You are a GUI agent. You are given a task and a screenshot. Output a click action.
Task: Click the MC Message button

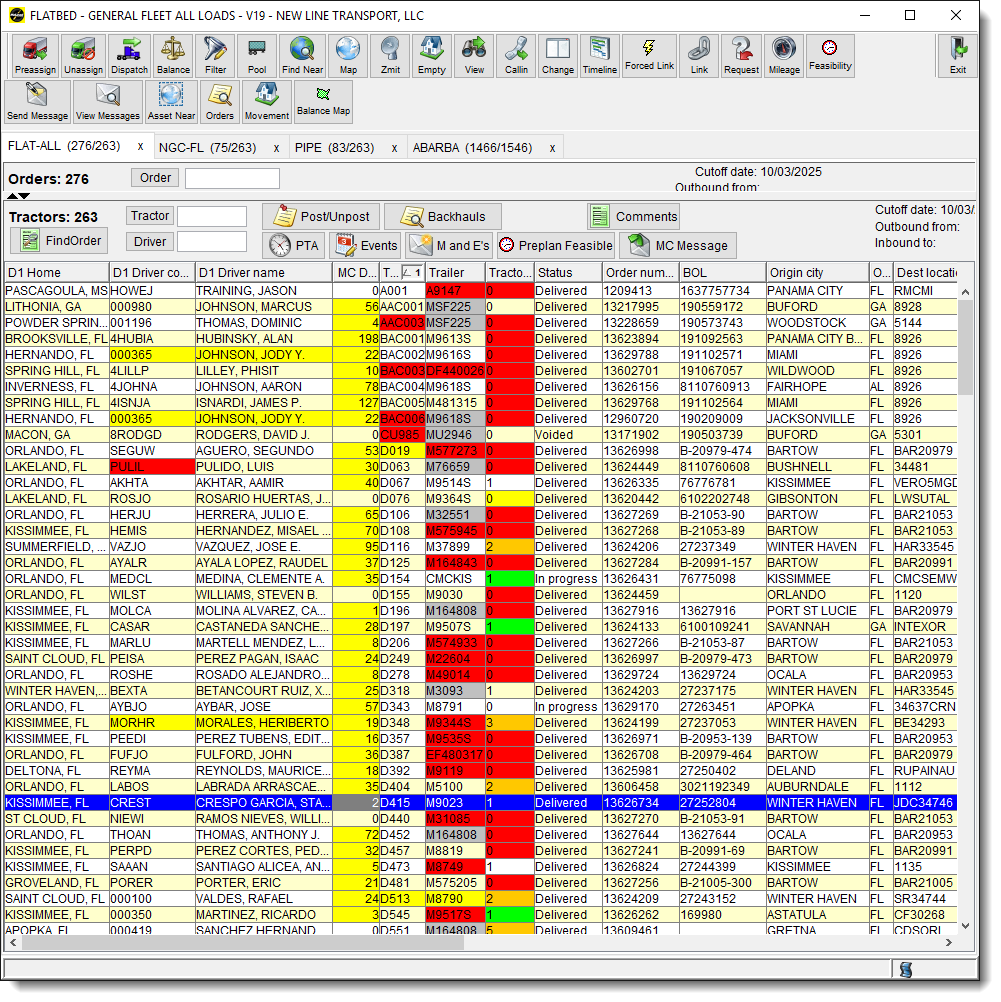pyautogui.click(x=678, y=245)
